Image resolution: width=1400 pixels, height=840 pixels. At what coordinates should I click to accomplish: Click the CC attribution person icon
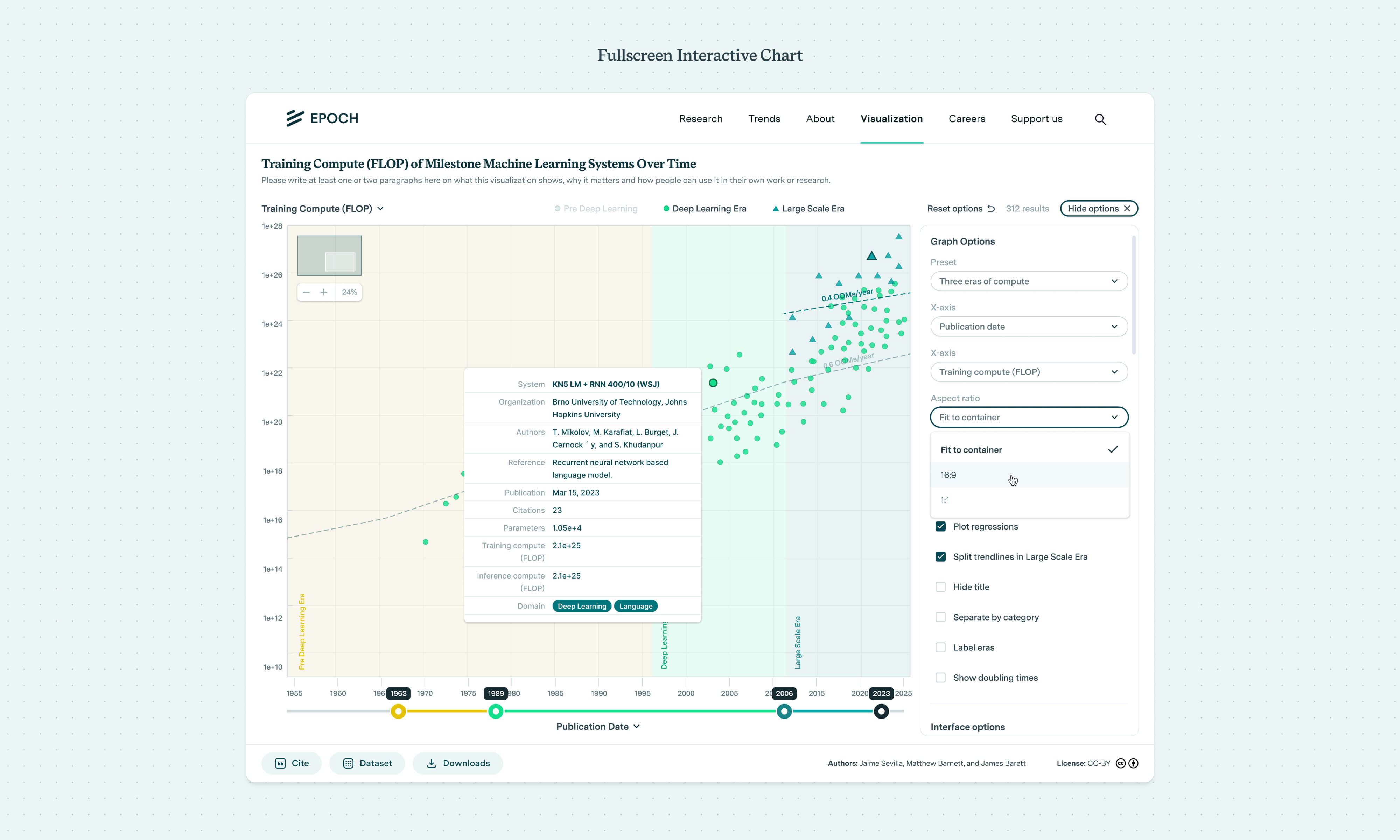click(x=1133, y=763)
